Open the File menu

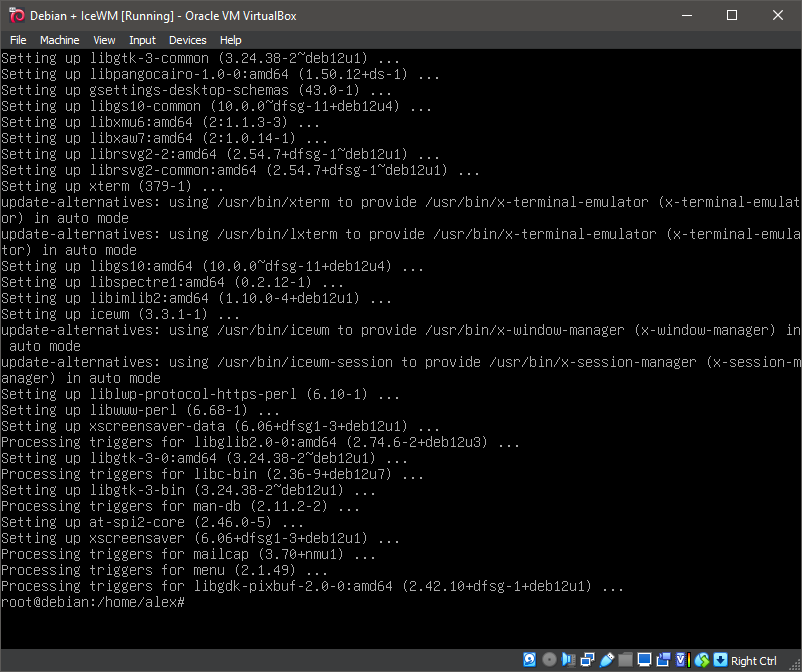pyautogui.click(x=17, y=40)
